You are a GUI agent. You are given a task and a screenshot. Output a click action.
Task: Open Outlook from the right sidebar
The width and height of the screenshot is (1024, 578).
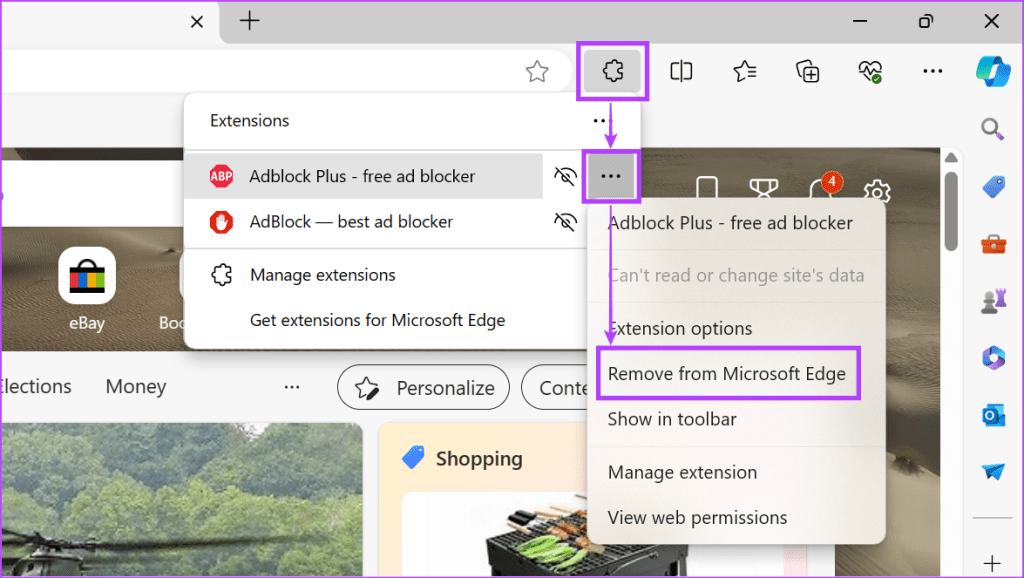(992, 414)
